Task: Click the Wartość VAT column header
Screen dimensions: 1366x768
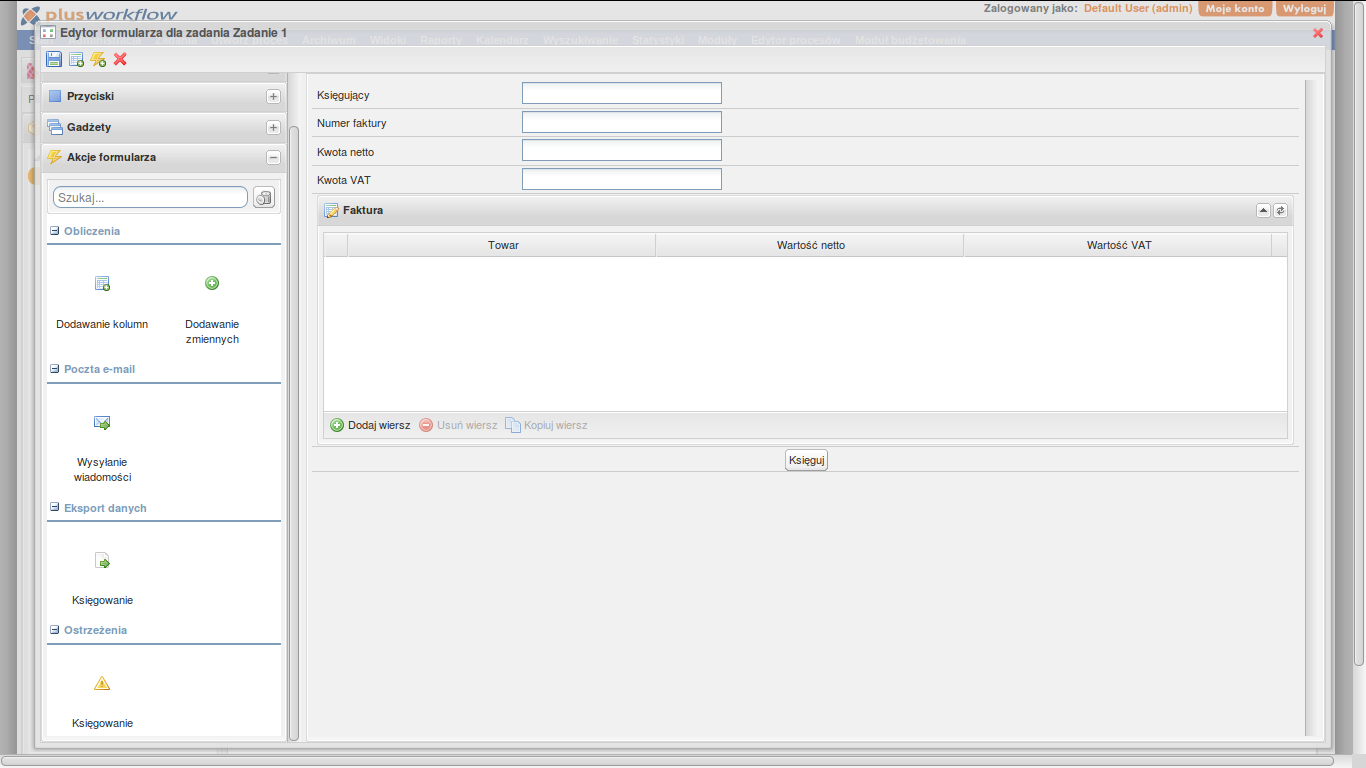Action: [x=1118, y=245]
